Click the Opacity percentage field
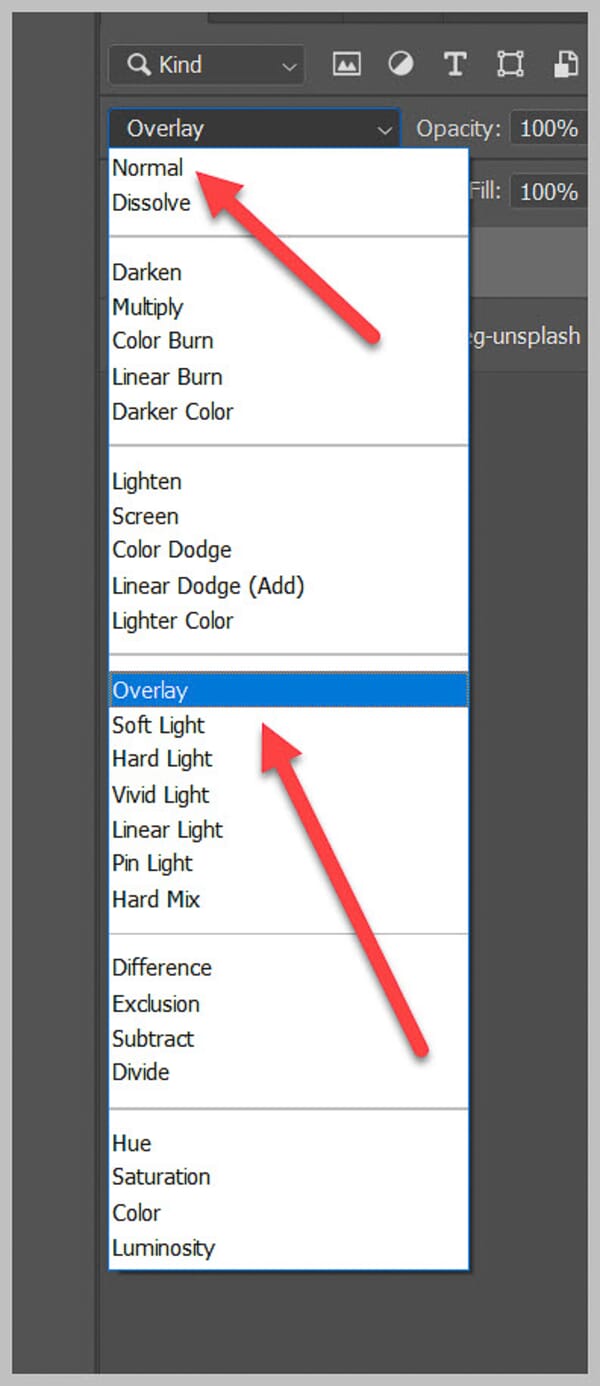 tap(548, 128)
